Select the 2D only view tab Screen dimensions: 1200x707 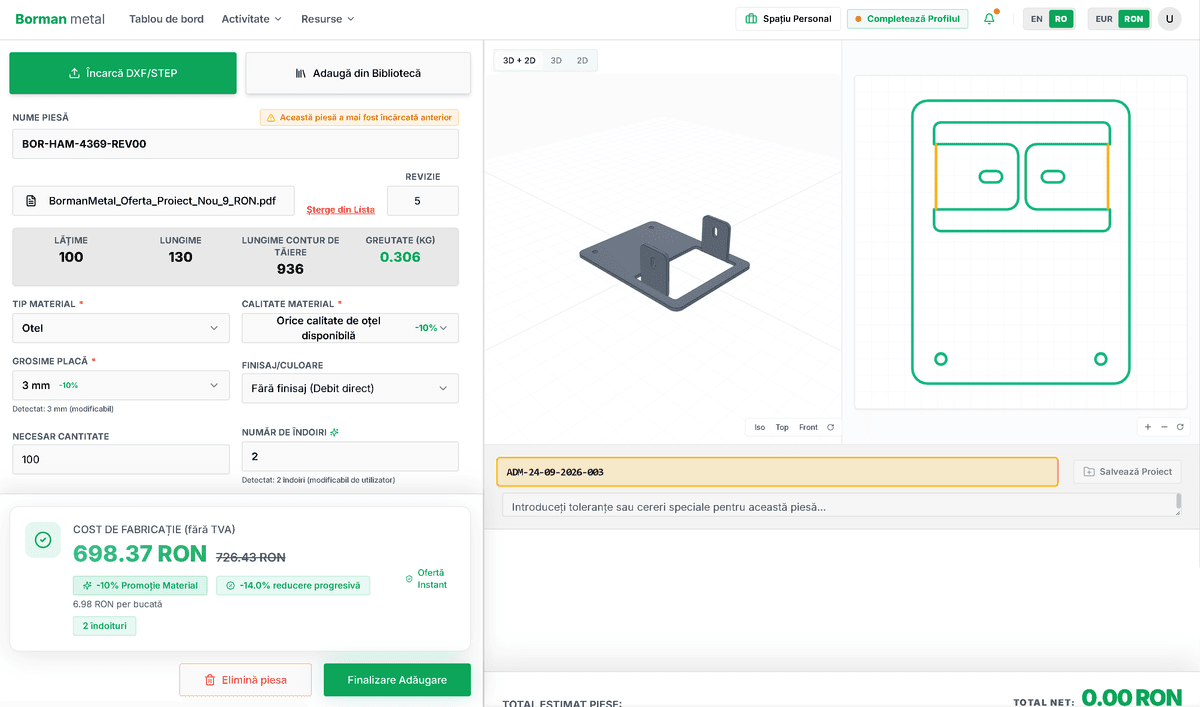click(x=582, y=61)
